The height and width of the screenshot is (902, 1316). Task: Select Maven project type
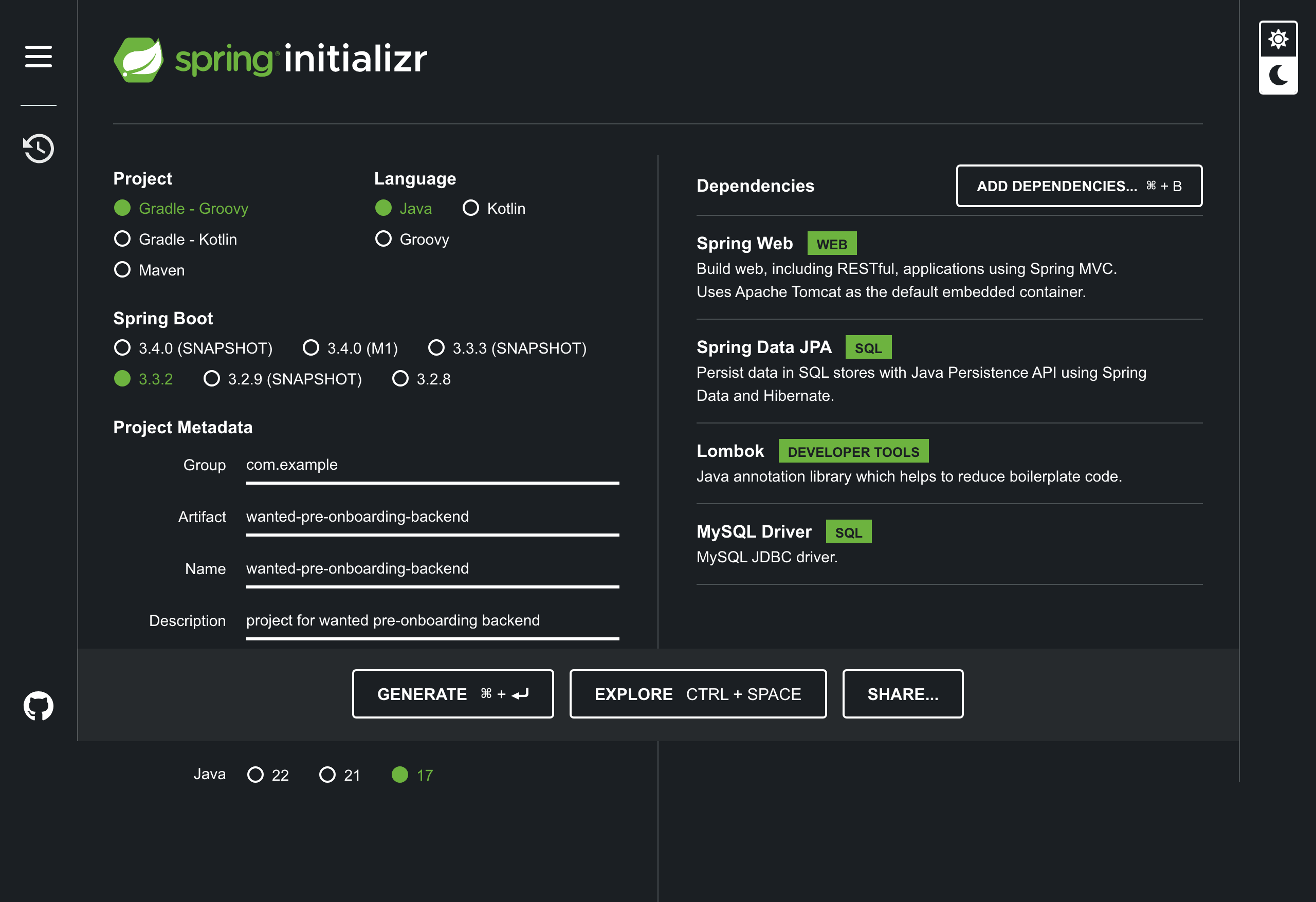pos(150,270)
